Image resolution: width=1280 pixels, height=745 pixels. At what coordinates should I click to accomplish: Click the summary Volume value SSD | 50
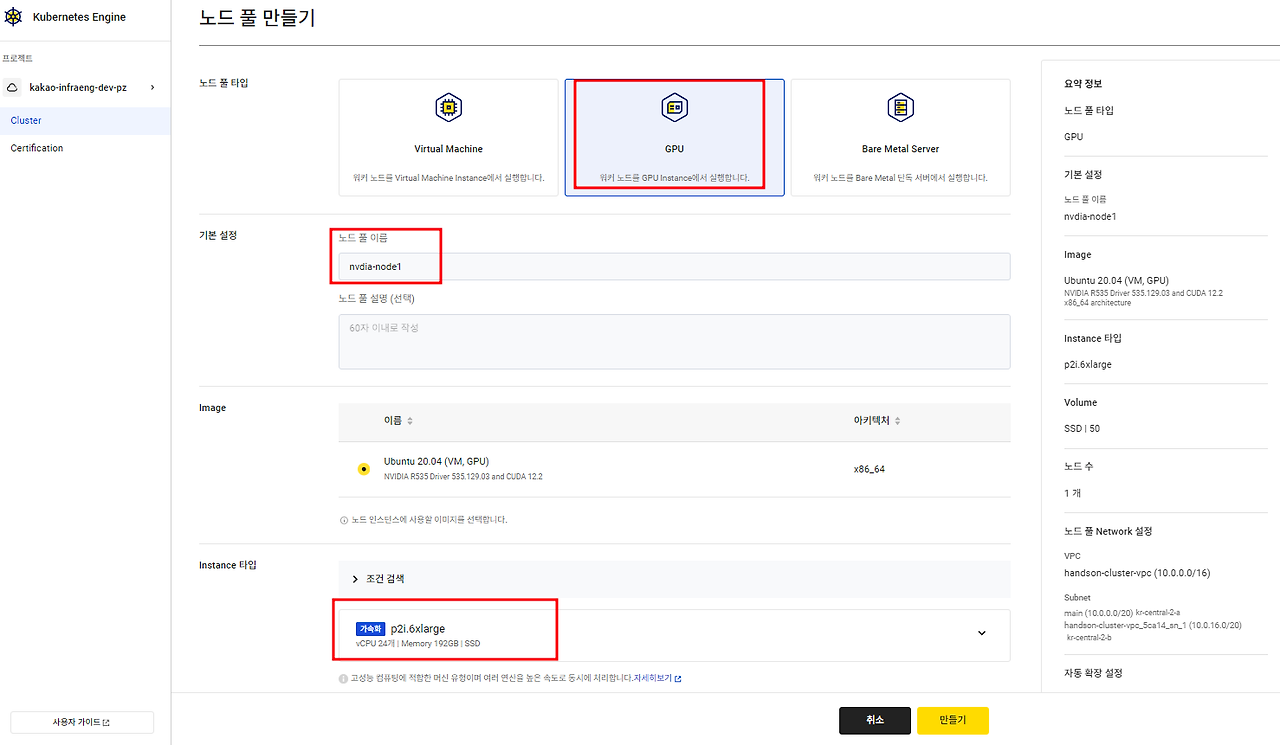point(1084,429)
